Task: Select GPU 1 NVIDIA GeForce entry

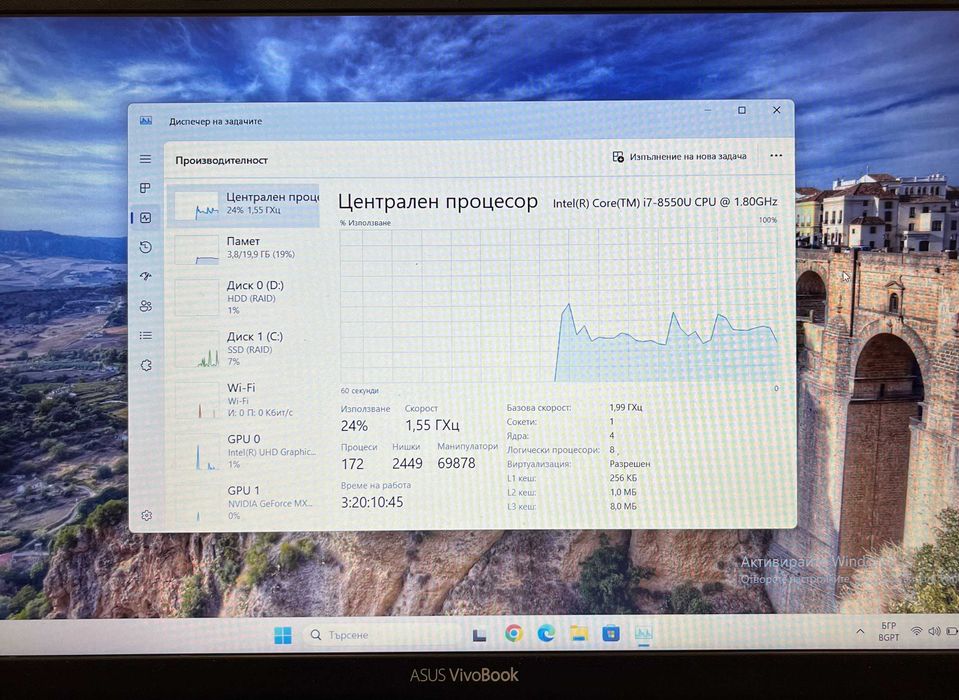Action: (243, 503)
